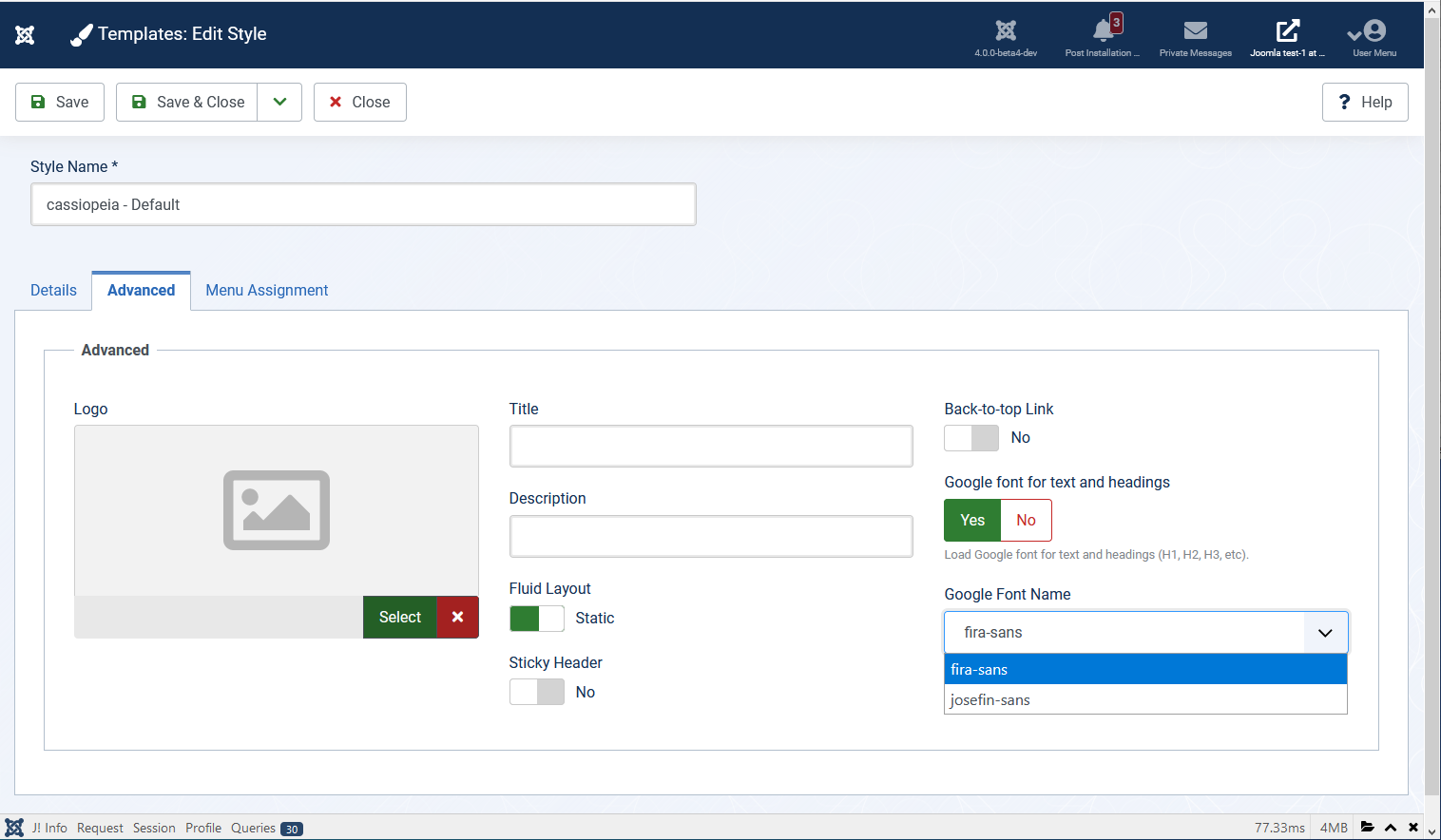
Task: Click the Close button
Action: point(360,102)
